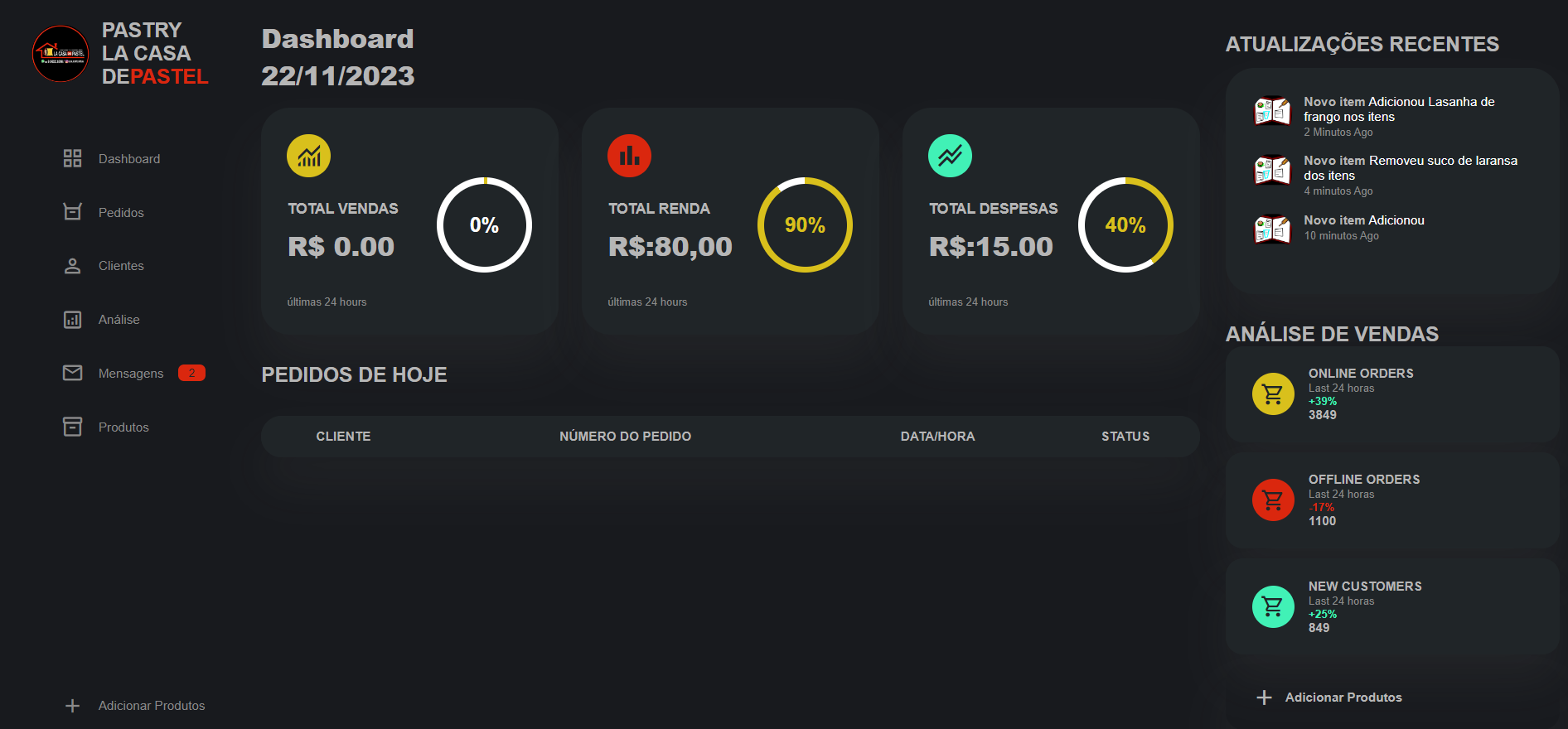Click the 849 new customers count
Image resolution: width=1568 pixels, height=729 pixels.
[1319, 628]
